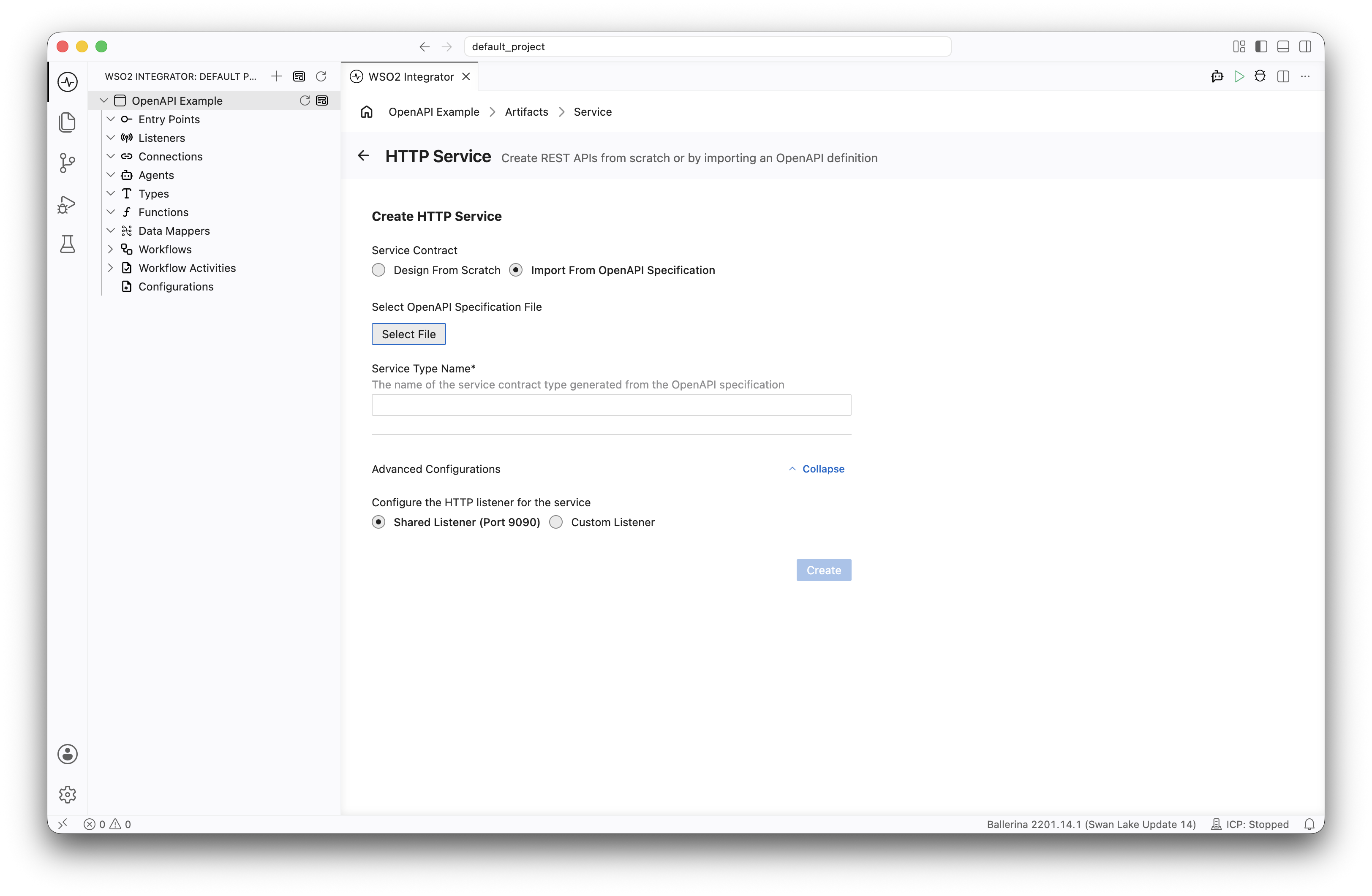
Task: Close the WSO2 Integrator tab
Action: [x=466, y=76]
